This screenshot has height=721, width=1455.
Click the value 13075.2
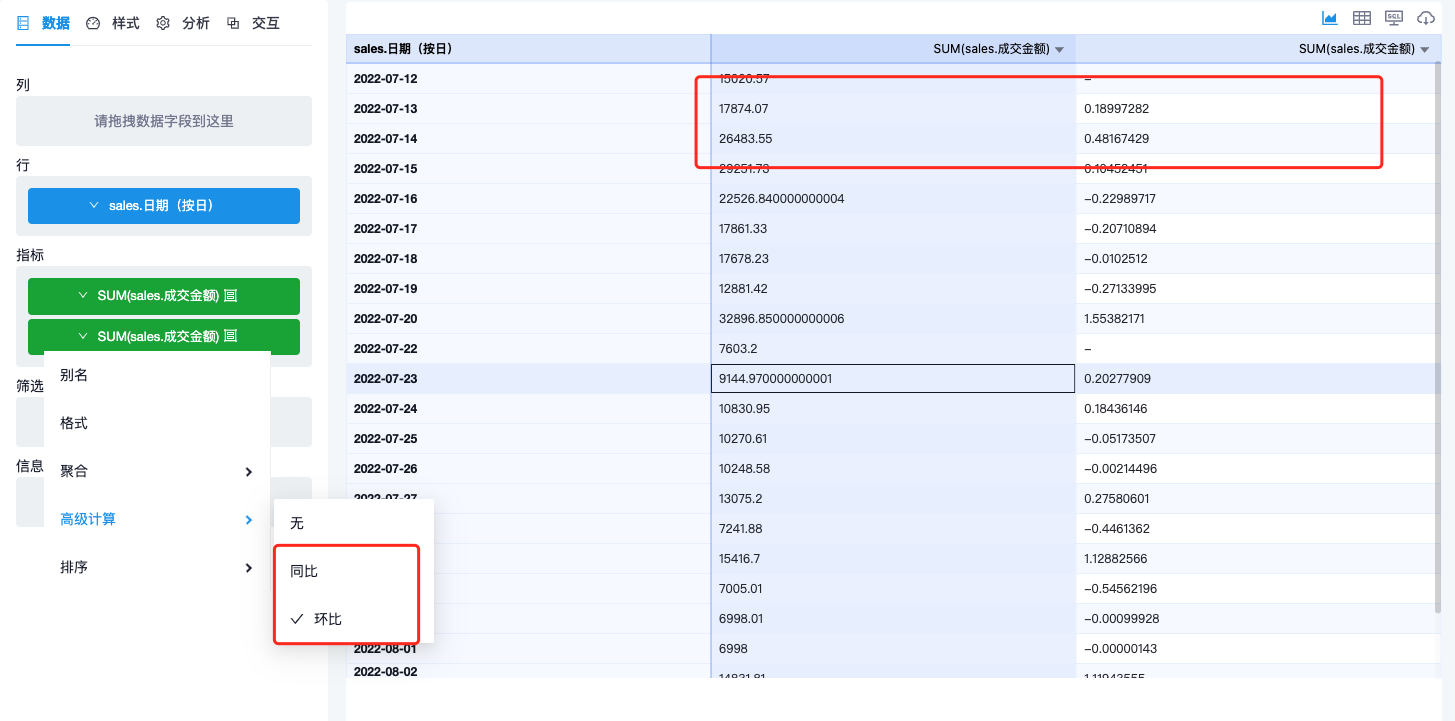893,499
